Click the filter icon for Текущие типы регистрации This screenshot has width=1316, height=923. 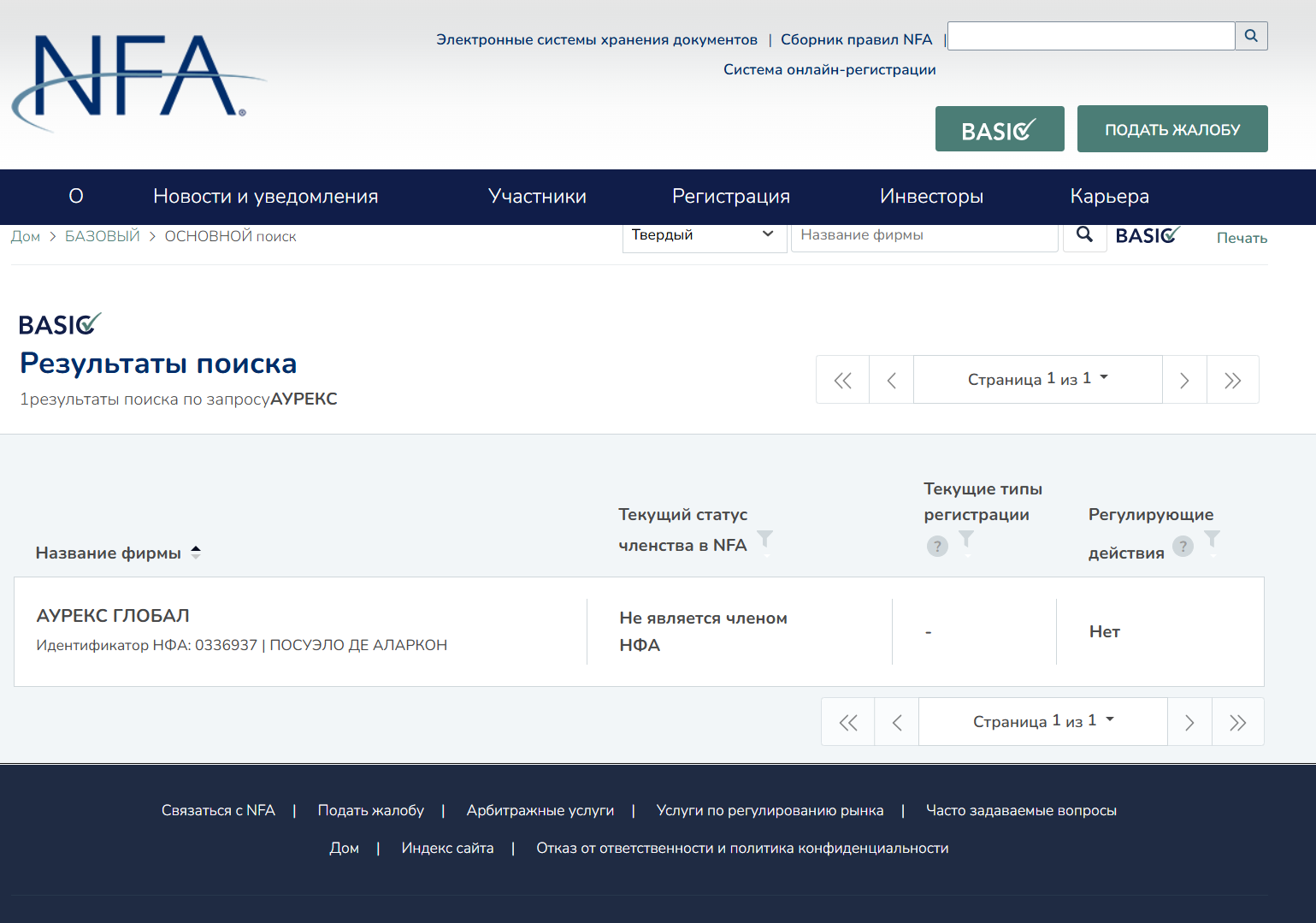point(966,539)
